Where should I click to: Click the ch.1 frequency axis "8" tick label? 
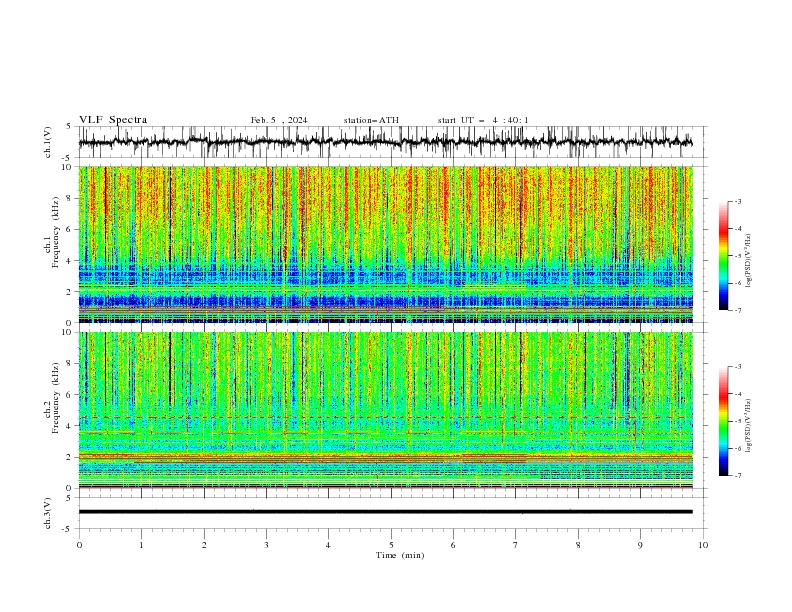[x=70, y=198]
